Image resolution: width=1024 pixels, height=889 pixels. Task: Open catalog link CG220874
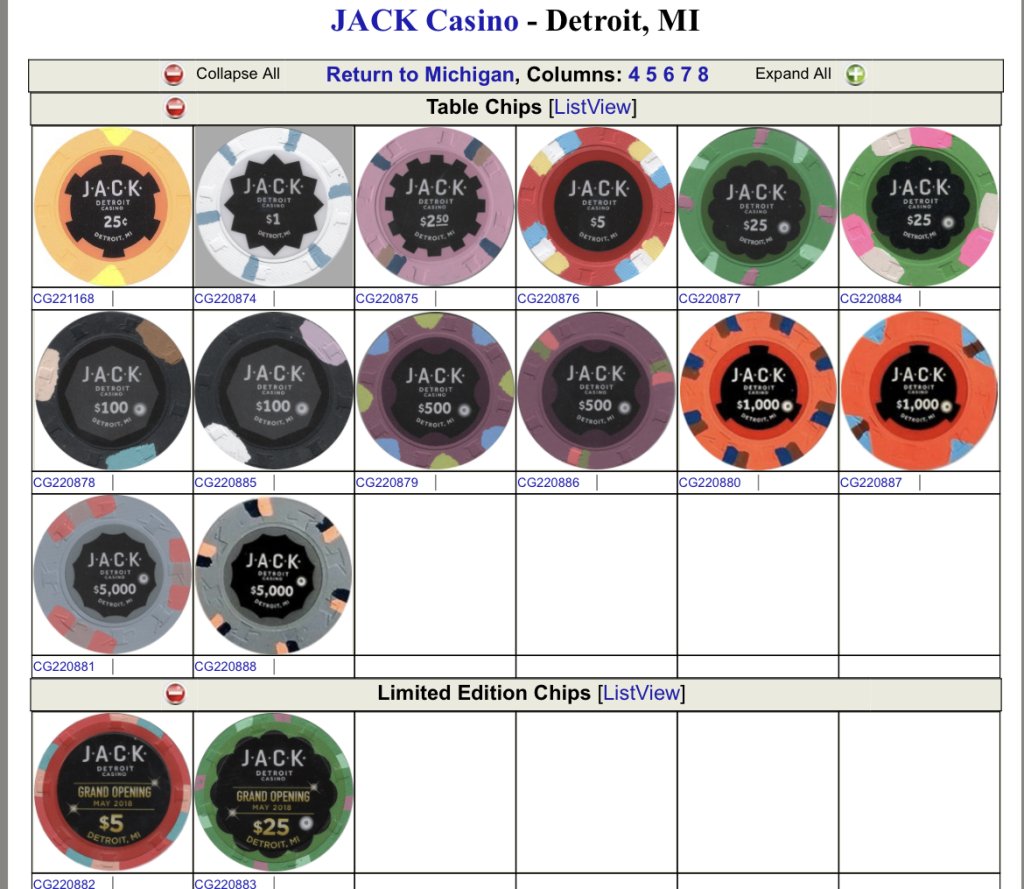click(x=225, y=299)
